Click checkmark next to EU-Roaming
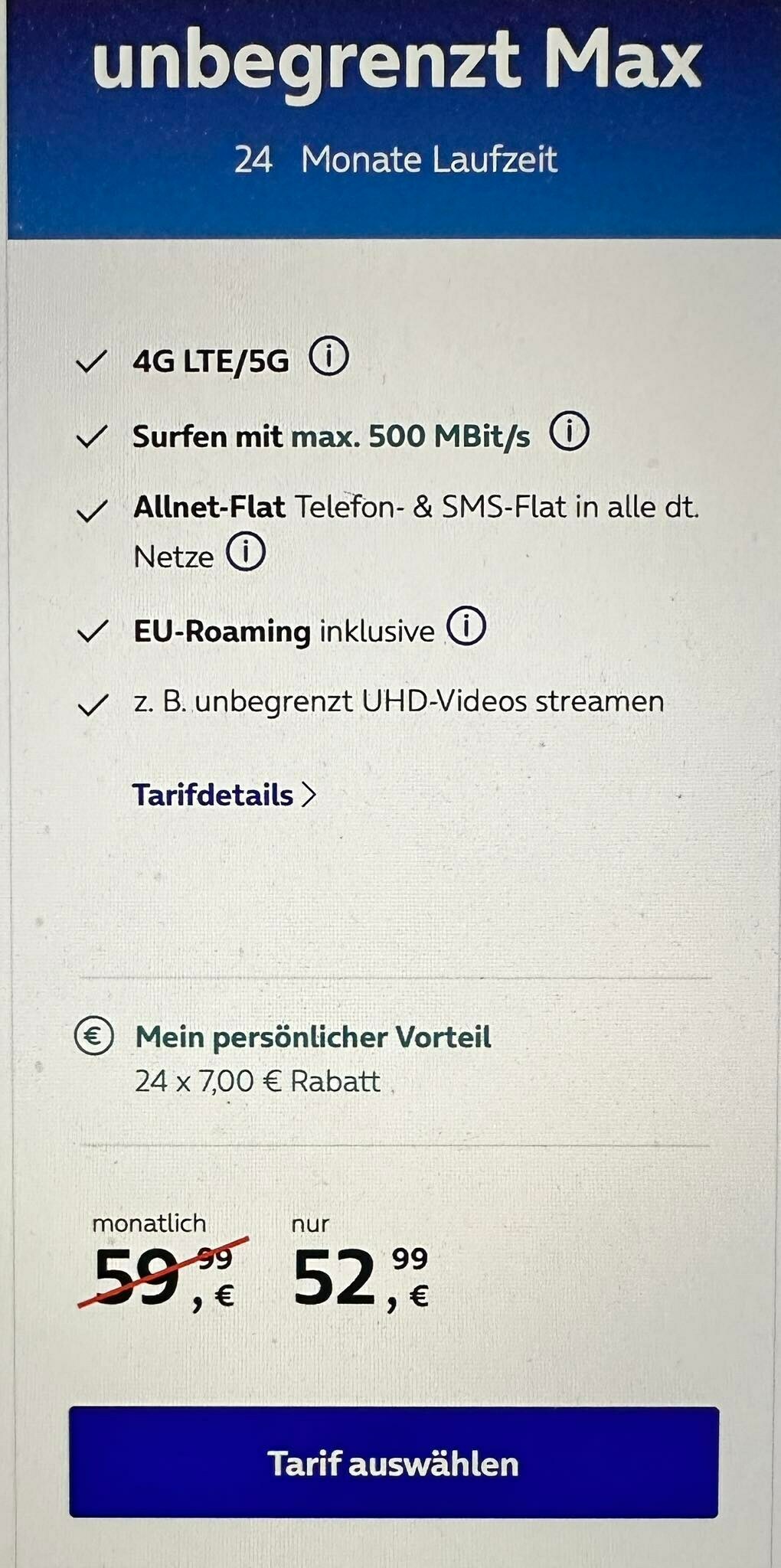781x1568 pixels. point(92,632)
